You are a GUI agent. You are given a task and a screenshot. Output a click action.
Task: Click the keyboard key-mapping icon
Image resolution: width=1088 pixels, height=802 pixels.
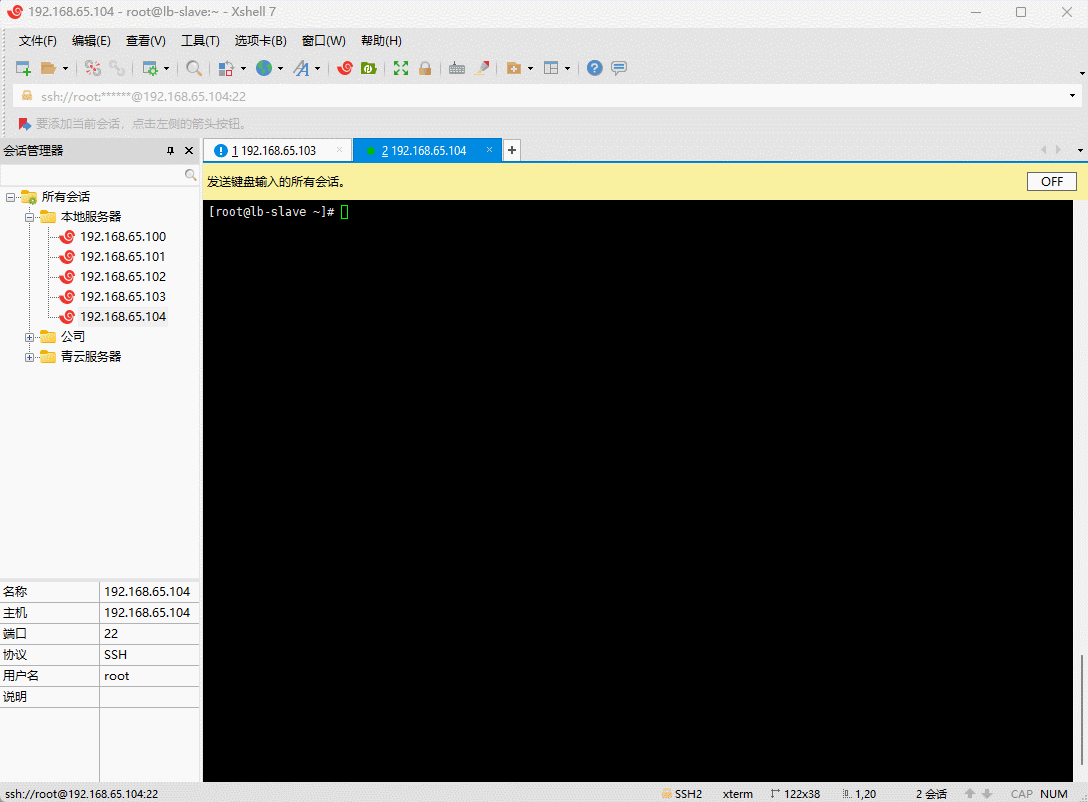coord(457,68)
